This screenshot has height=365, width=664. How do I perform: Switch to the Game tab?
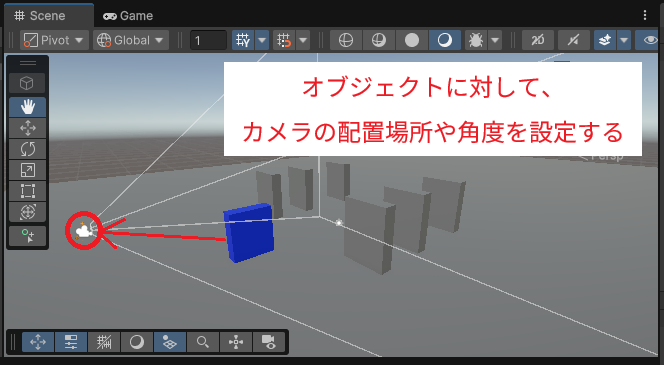pos(128,16)
